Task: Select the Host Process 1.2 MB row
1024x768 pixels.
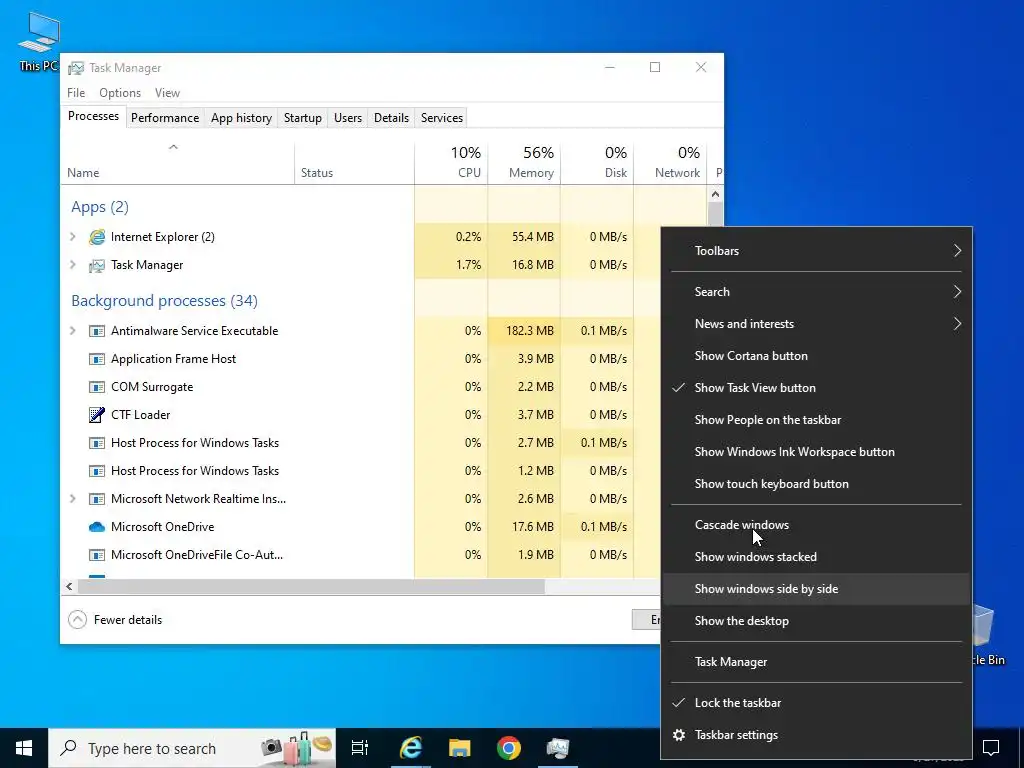Action: [x=360, y=471]
